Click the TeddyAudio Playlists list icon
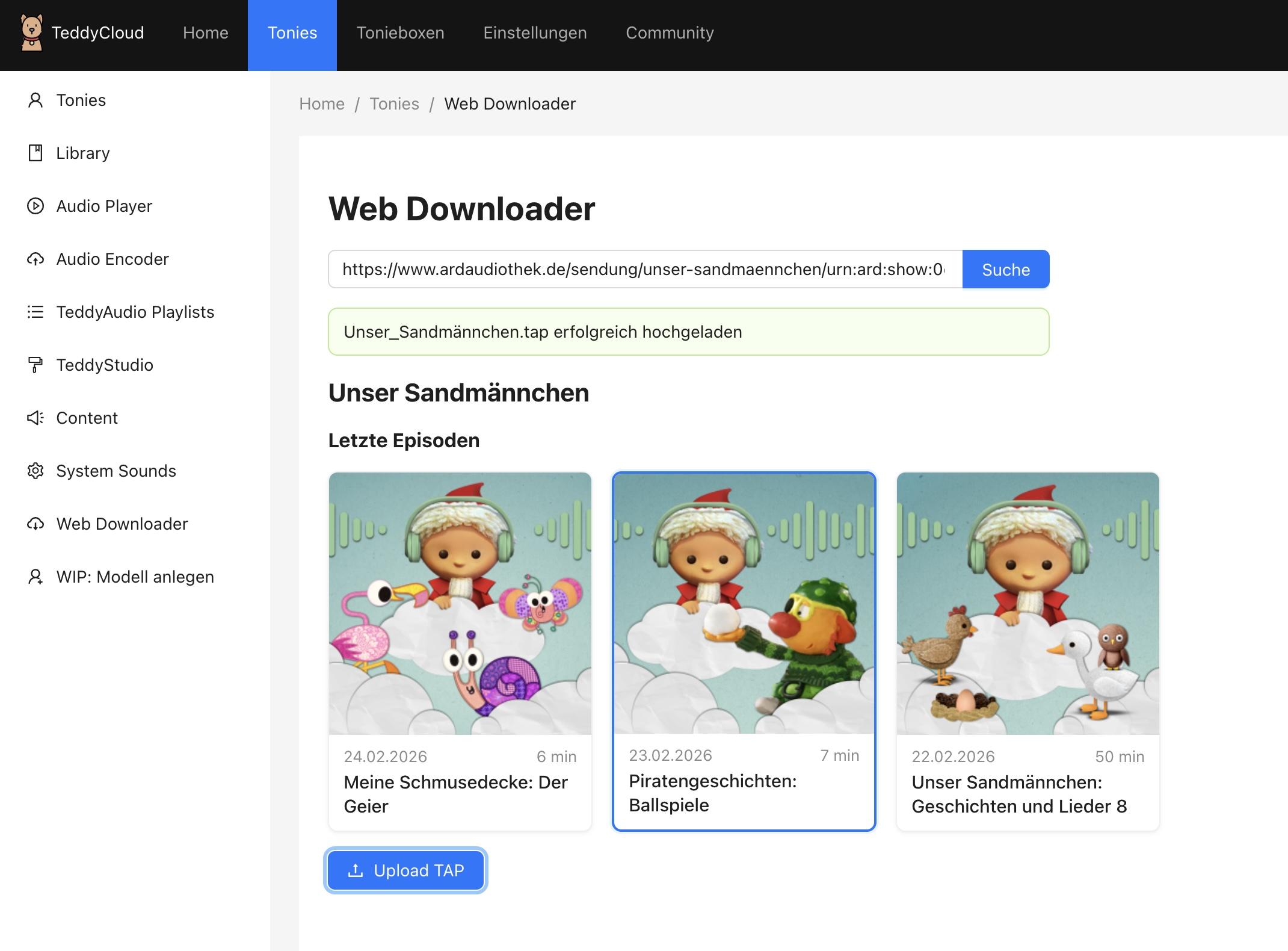The height and width of the screenshot is (951, 1288). coord(35,312)
